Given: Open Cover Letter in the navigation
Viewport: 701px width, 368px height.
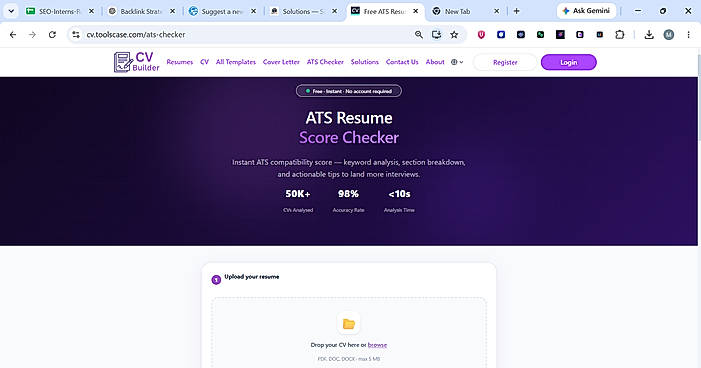Looking at the screenshot, I should 281,62.
